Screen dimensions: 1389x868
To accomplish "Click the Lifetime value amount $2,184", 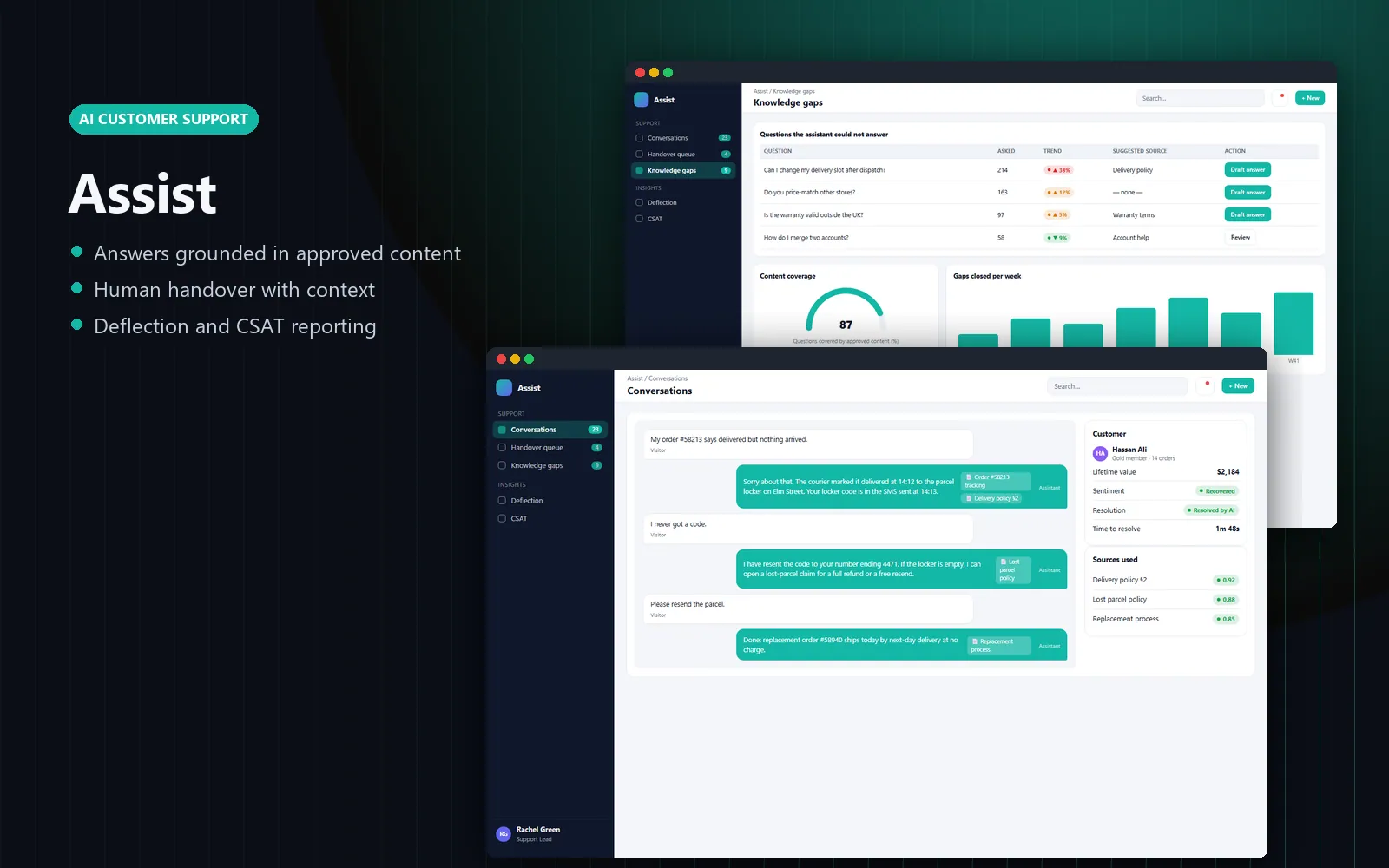I will click(x=1228, y=472).
